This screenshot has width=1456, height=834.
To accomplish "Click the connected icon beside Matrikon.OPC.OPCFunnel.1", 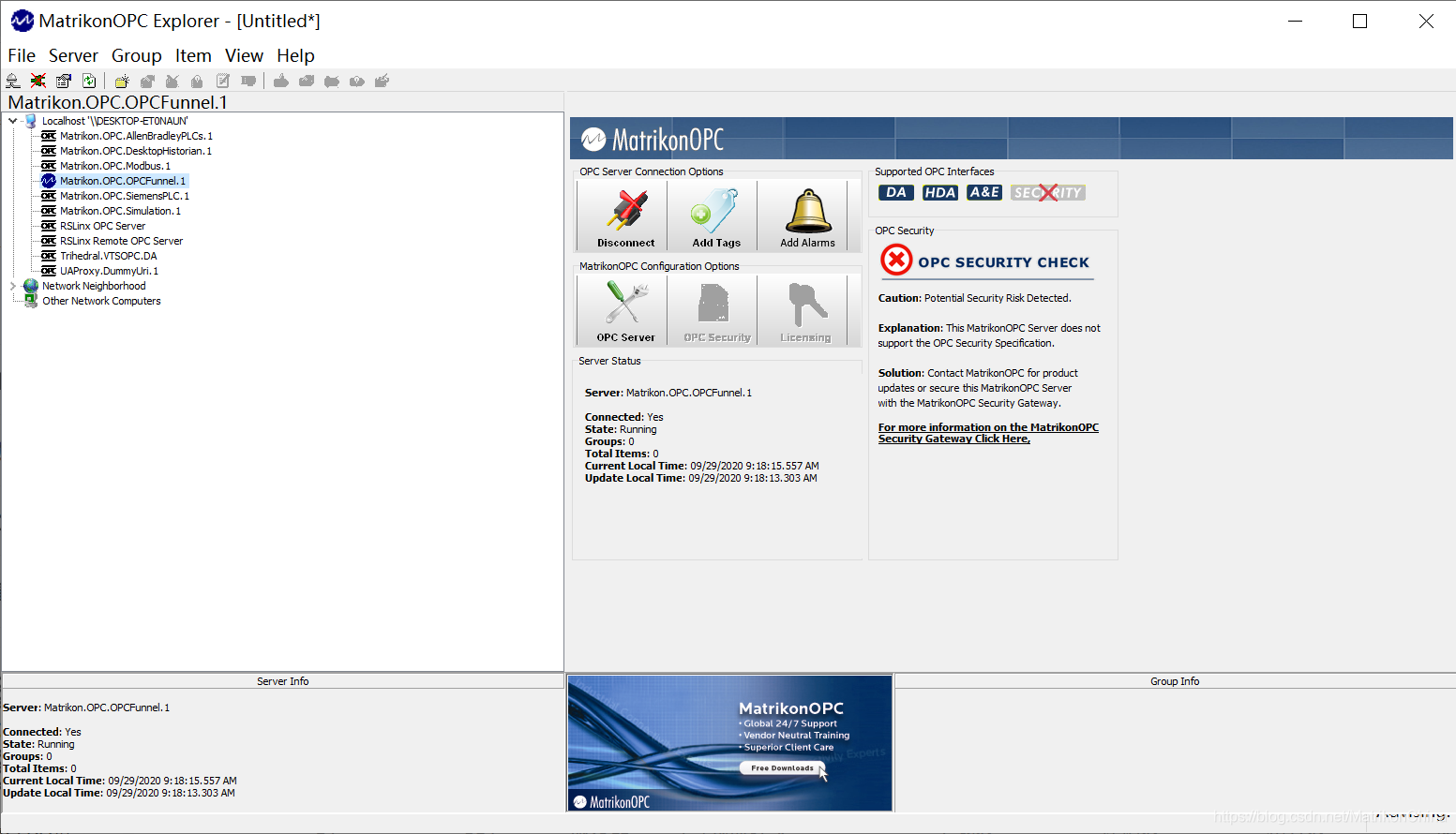I will coord(49,181).
